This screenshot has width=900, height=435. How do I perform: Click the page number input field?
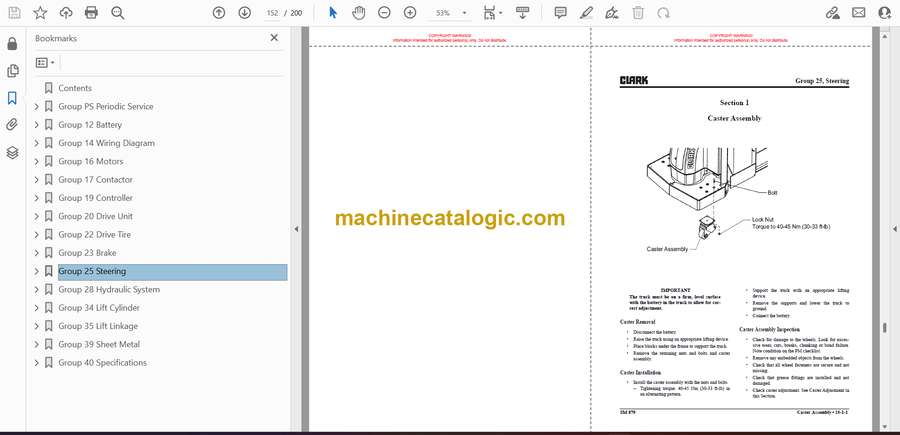[272, 13]
